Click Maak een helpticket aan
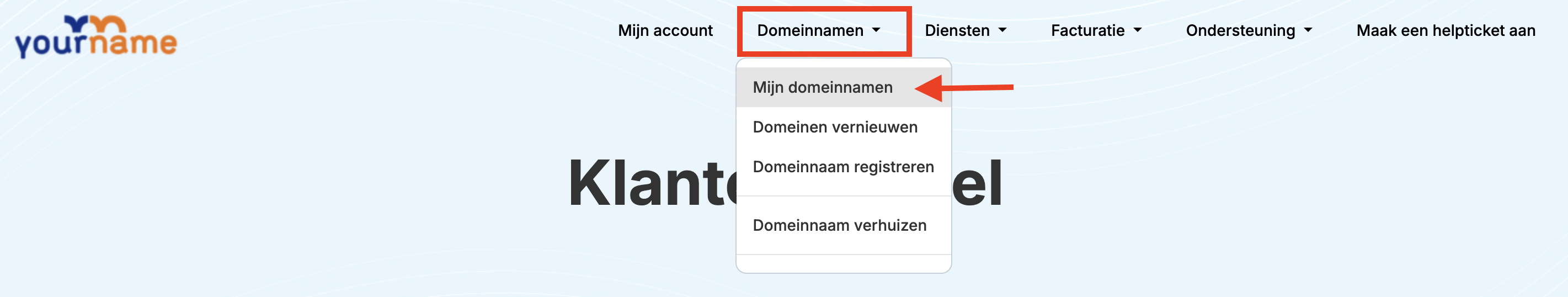 coord(1446,30)
